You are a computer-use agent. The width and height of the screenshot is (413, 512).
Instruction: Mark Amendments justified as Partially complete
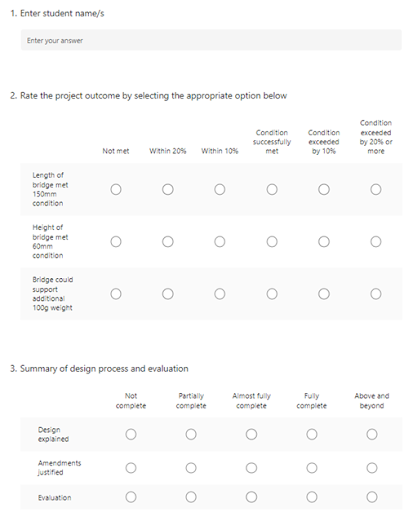(191, 468)
